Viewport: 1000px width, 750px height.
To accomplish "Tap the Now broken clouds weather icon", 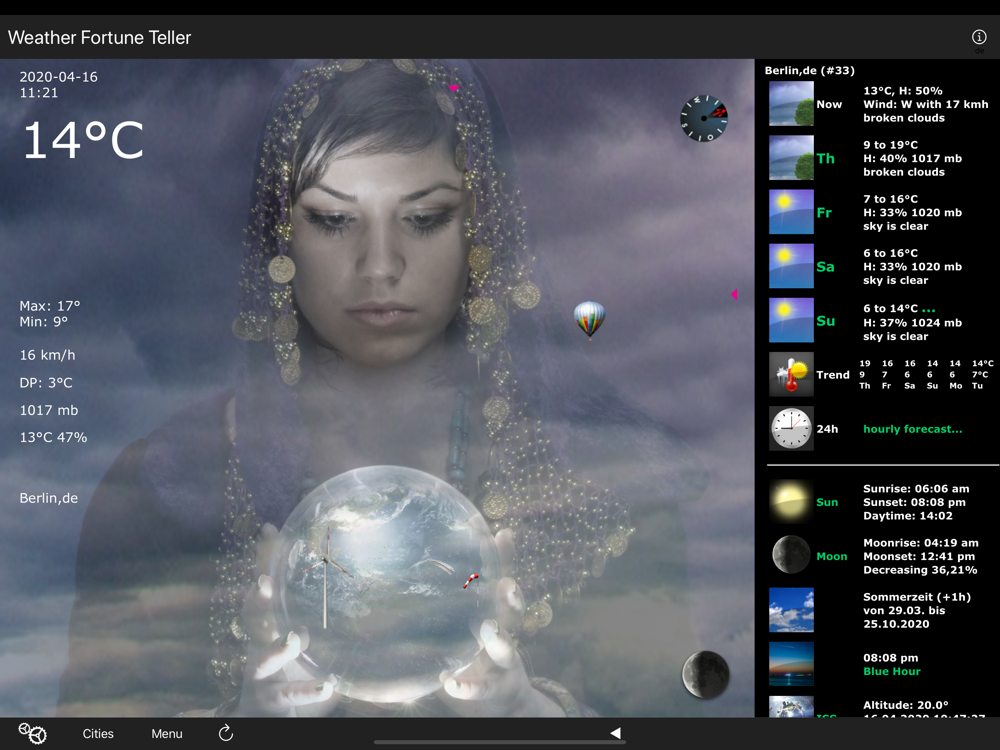I will (x=791, y=103).
